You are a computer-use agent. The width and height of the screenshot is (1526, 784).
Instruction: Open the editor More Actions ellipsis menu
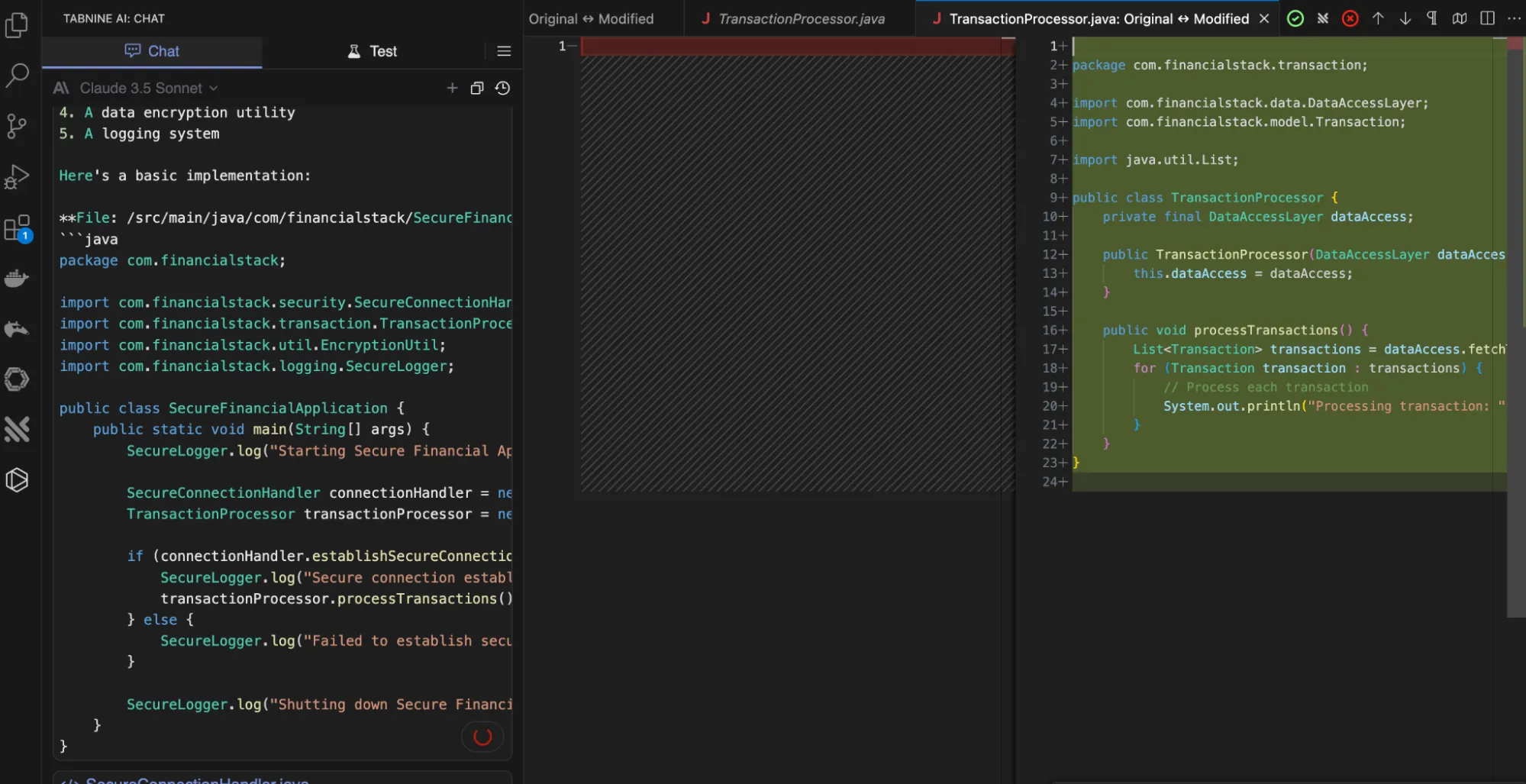click(1514, 18)
